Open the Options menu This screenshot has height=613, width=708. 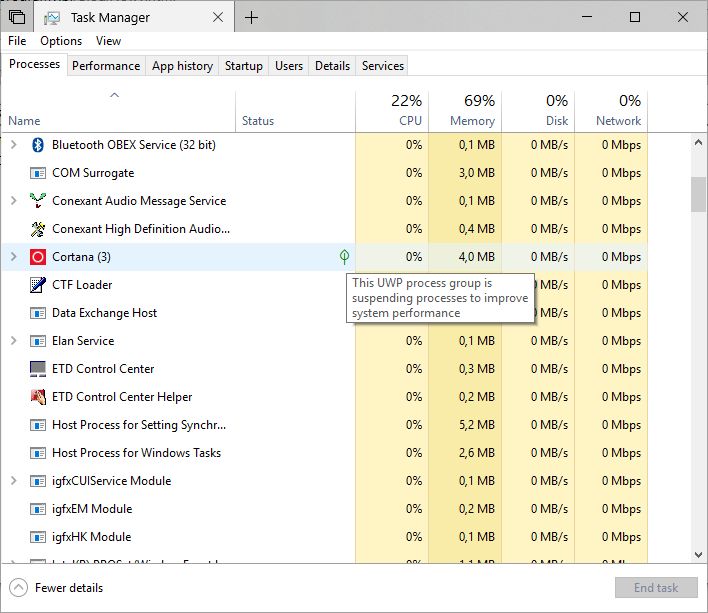pyautogui.click(x=61, y=41)
